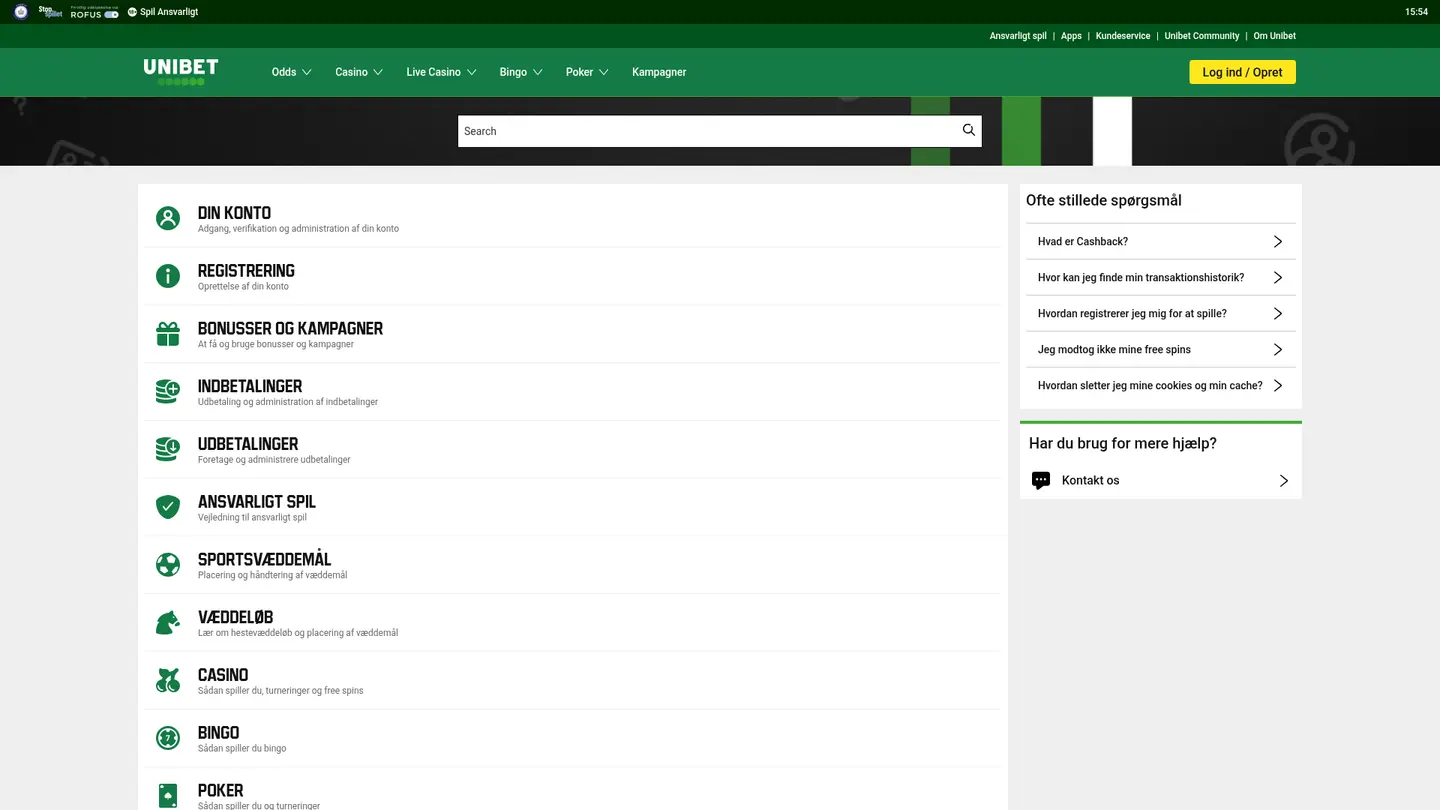Open the BONUSSER OG KAMPAGNER heading
This screenshot has width=1440, height=810.
pyautogui.click(x=290, y=329)
